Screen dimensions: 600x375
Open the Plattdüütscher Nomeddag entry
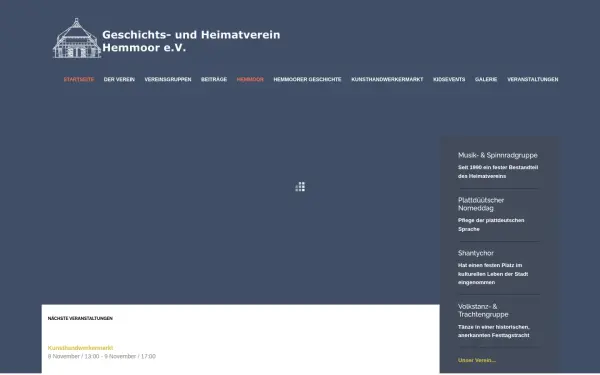tap(481, 204)
